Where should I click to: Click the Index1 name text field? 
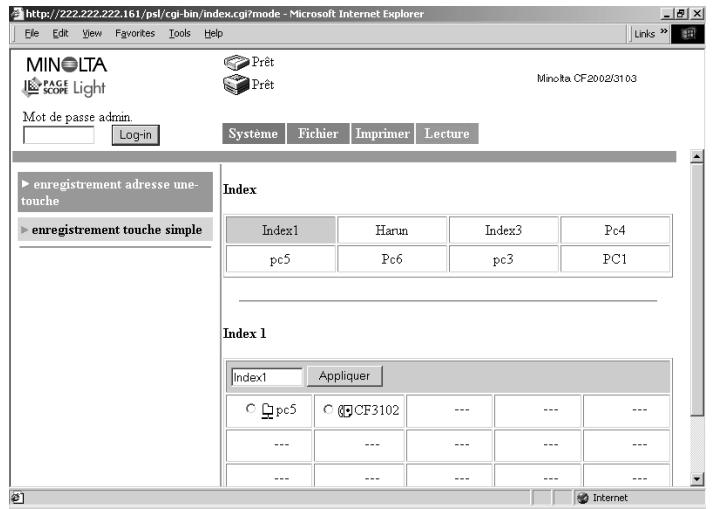267,377
